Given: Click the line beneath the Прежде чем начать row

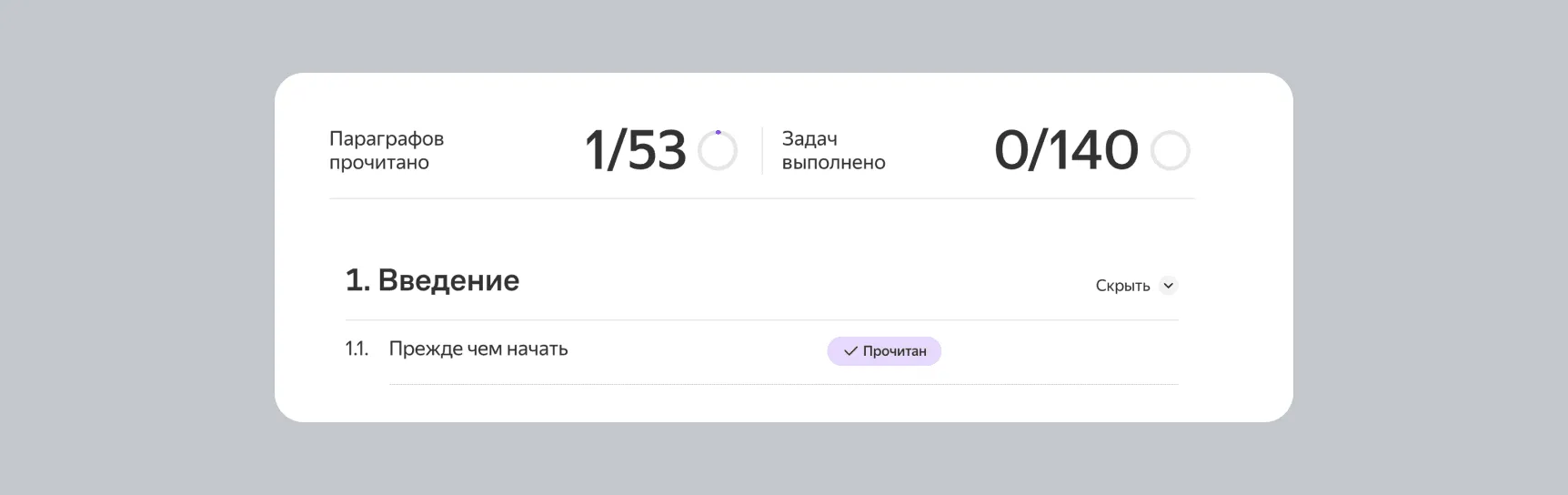Looking at the screenshot, I should click(783, 385).
